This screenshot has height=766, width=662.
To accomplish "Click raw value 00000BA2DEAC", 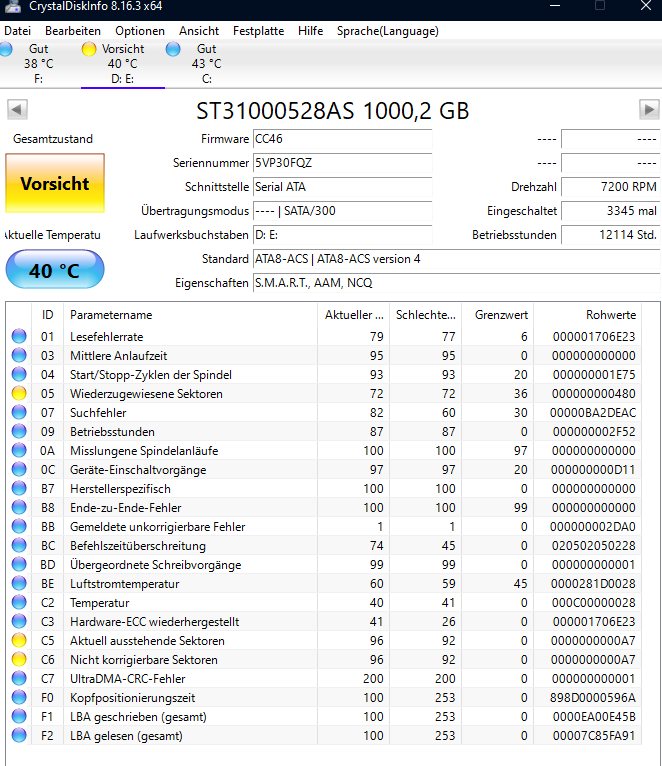I will tap(593, 413).
